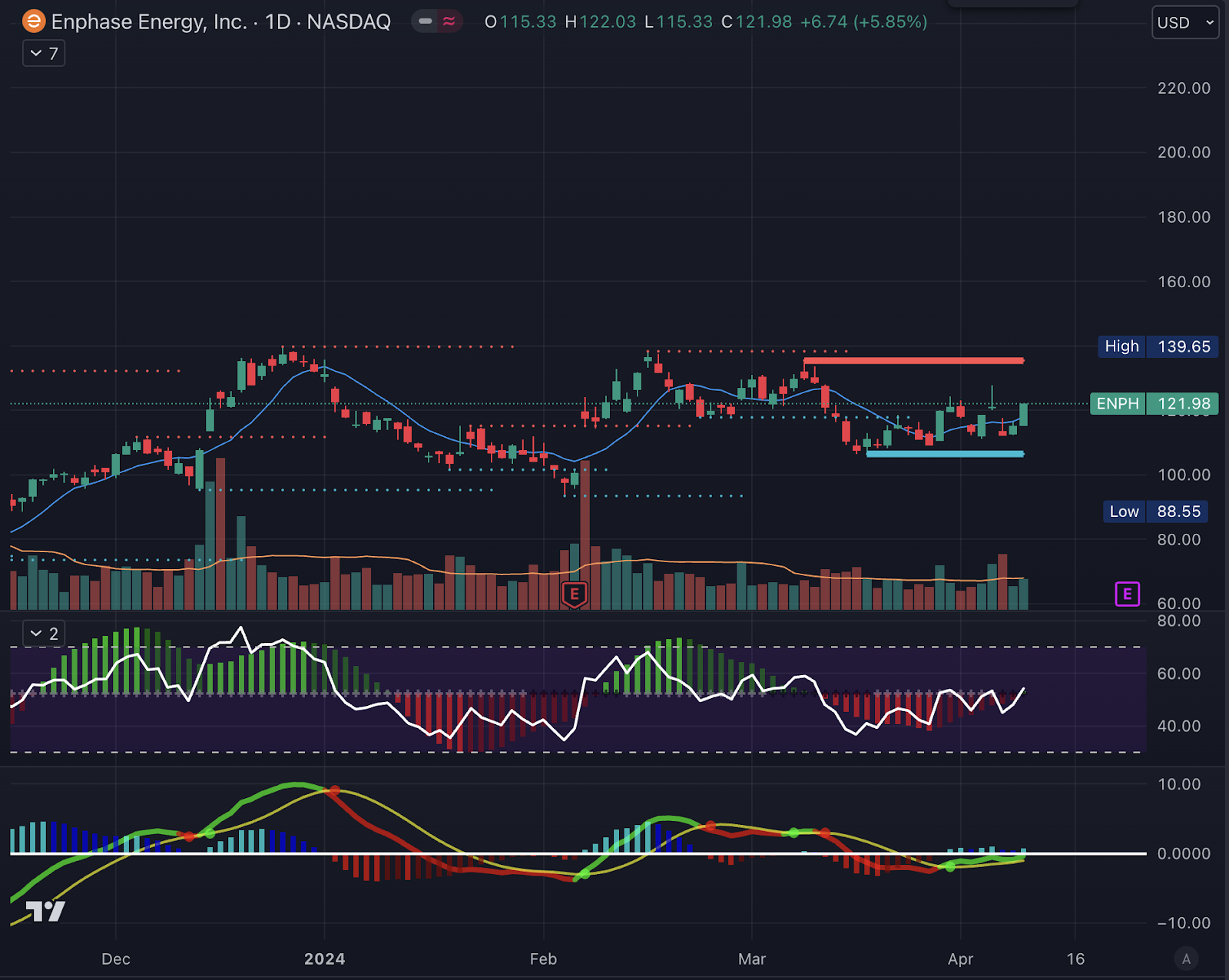This screenshot has height=980, width=1229.
Task: Click the low value L115.33
Action: pyautogui.click(x=679, y=22)
